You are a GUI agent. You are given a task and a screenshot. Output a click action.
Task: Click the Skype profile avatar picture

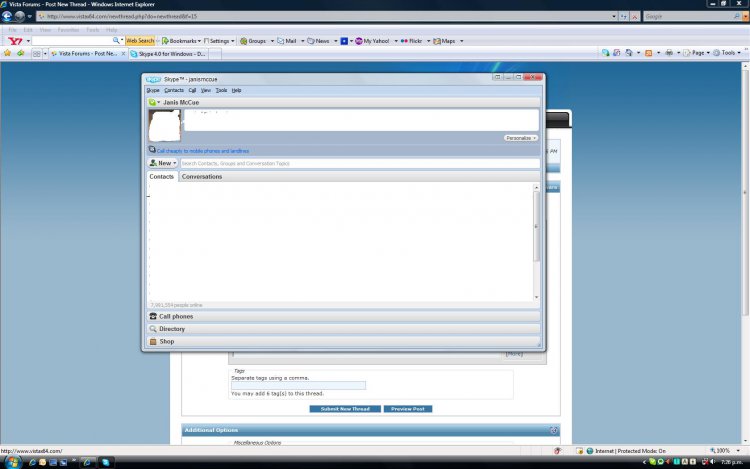coord(164,125)
